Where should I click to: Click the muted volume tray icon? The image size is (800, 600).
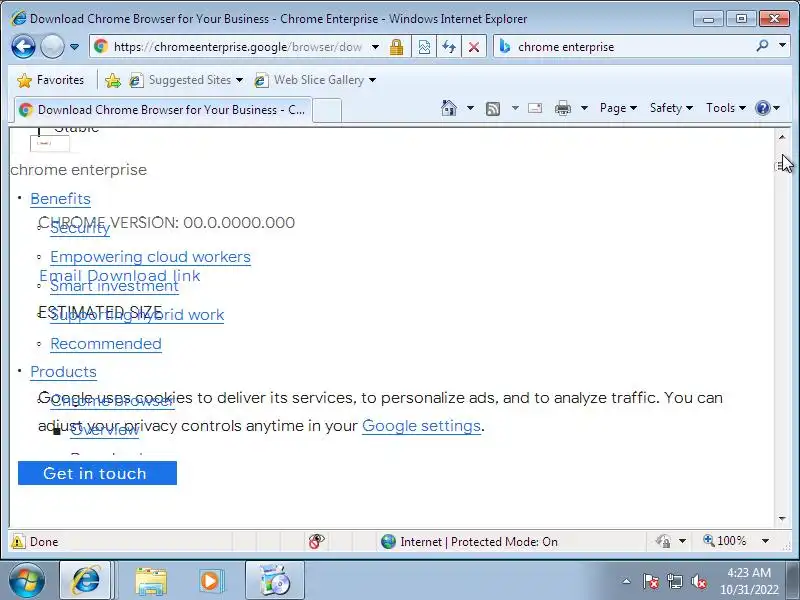click(x=698, y=581)
